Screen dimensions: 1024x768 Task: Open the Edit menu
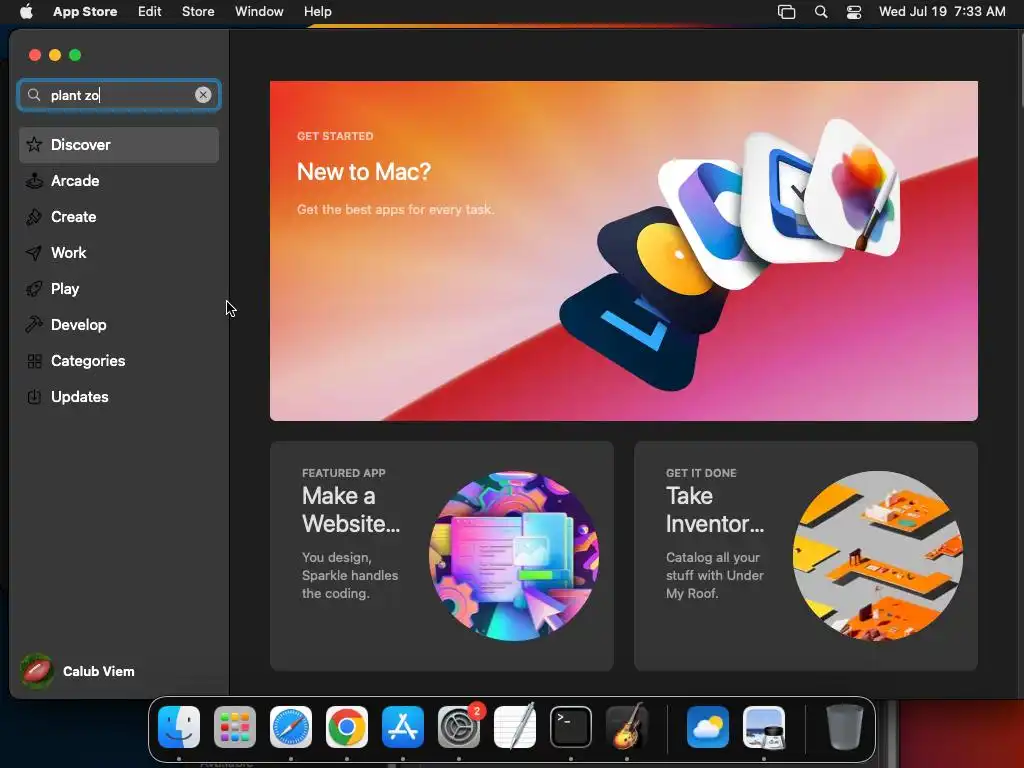point(150,11)
